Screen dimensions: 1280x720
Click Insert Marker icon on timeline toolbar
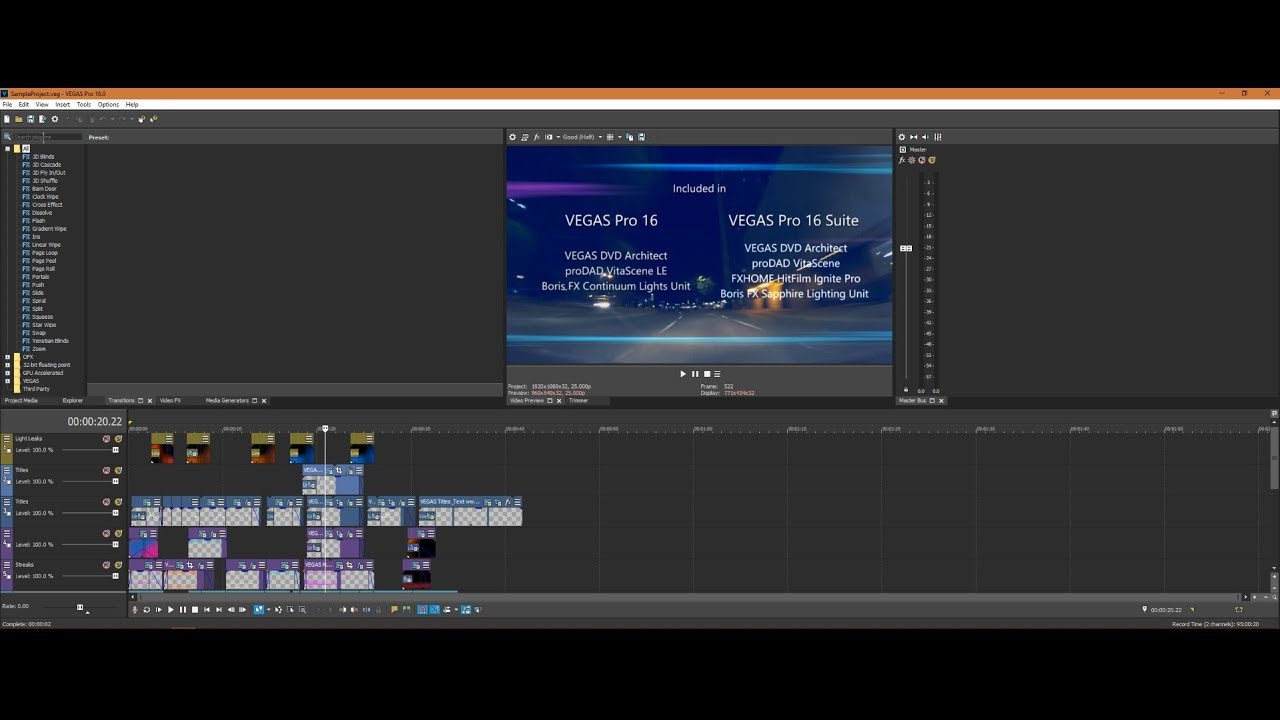[394, 609]
